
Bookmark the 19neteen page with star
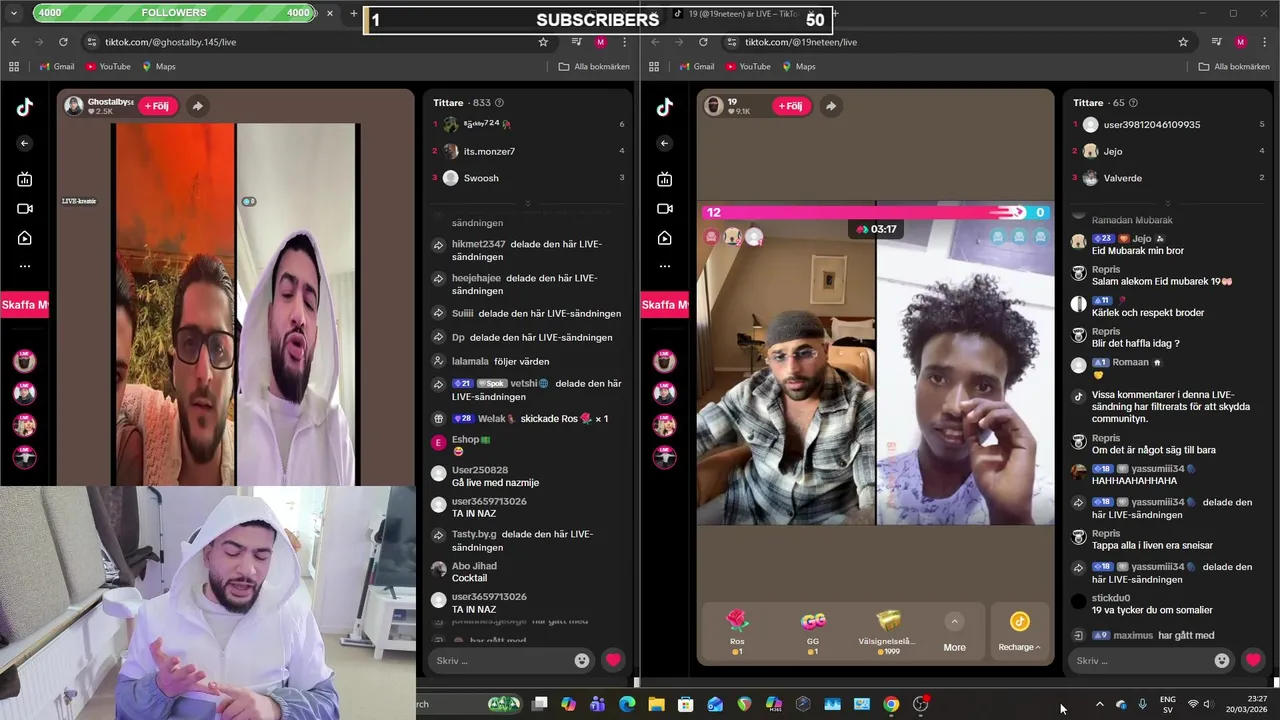click(1183, 42)
